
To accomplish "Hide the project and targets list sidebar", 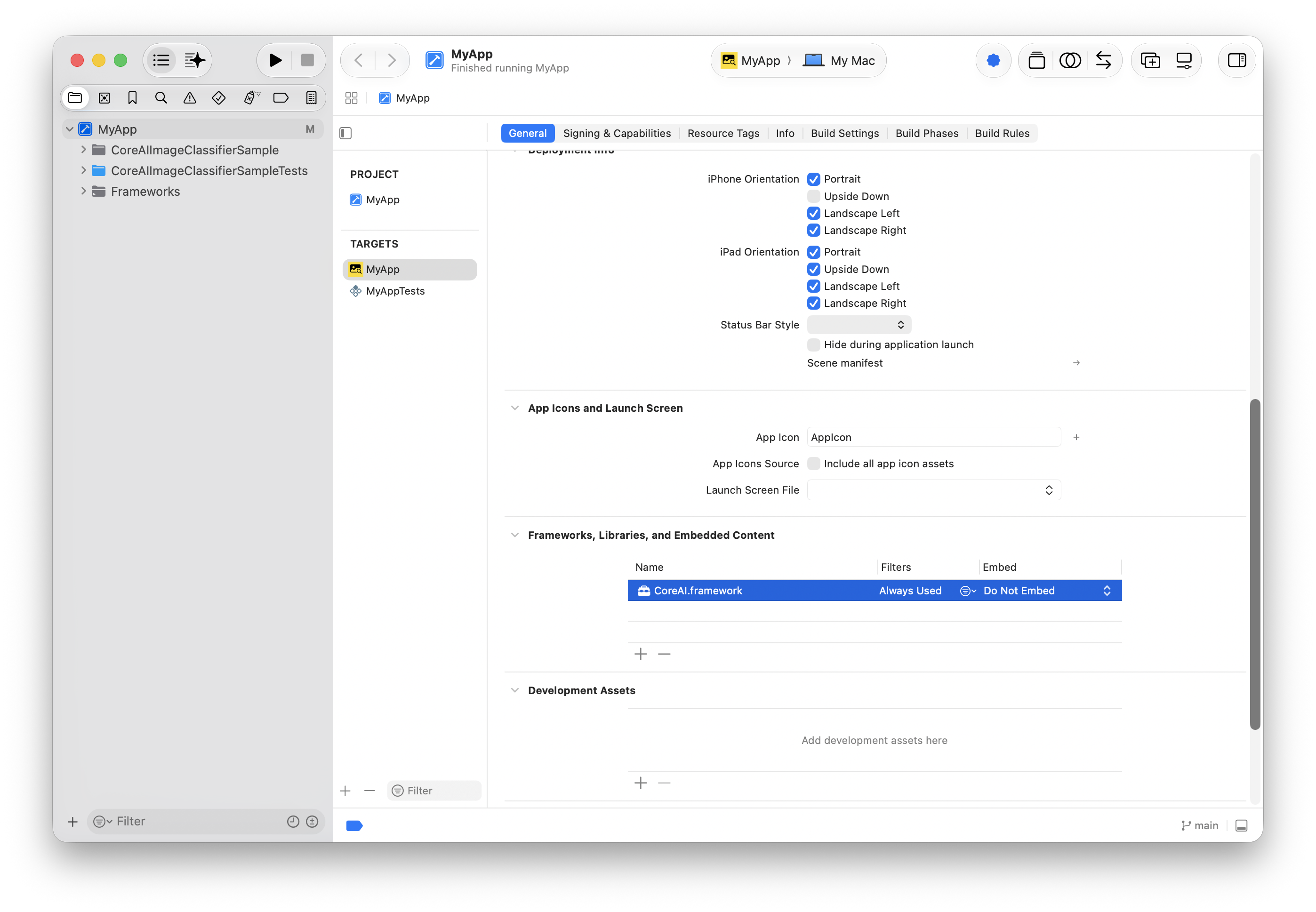I will click(346, 133).
